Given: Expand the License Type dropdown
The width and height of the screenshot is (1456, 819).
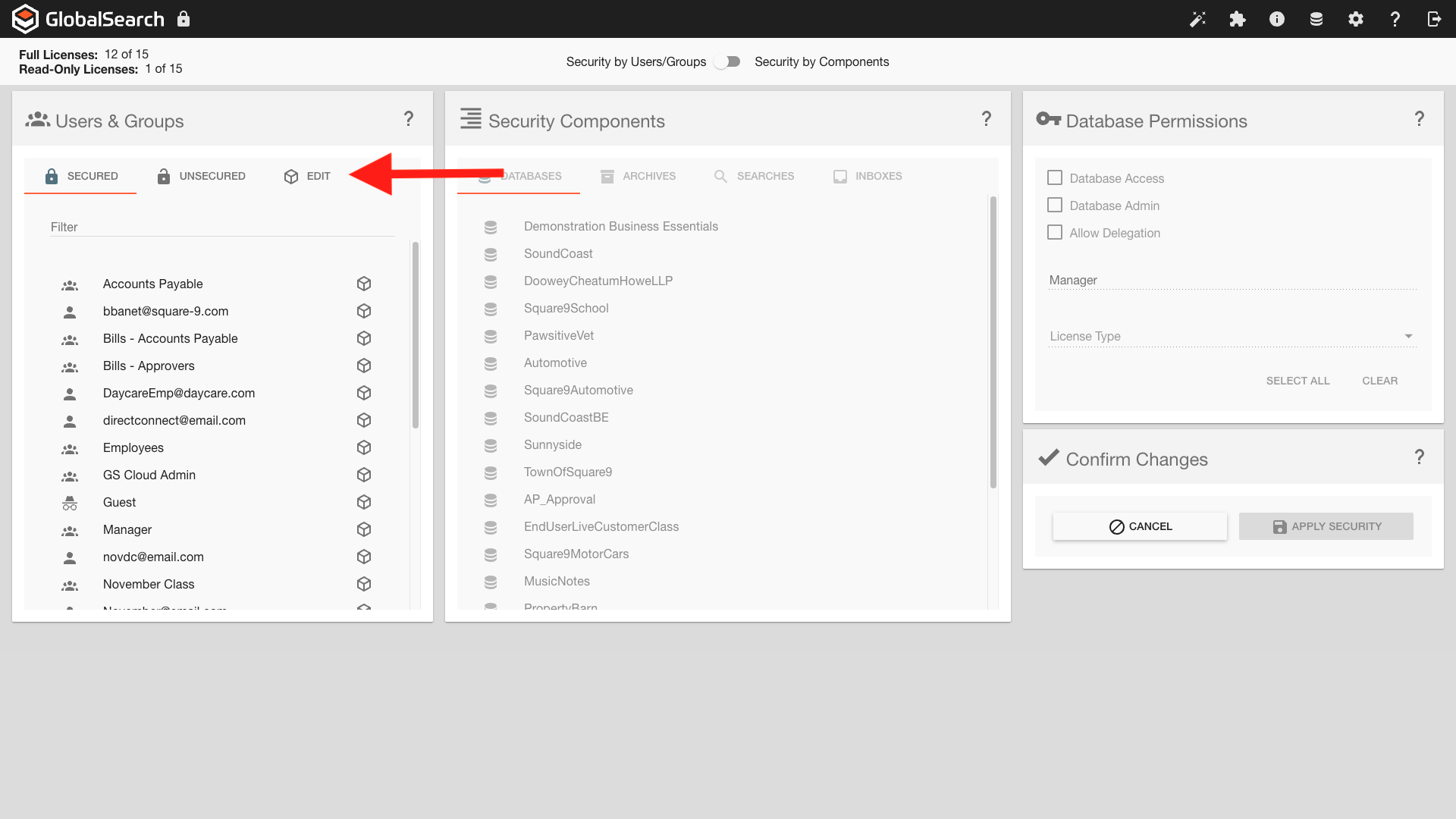Looking at the screenshot, I should (x=1232, y=336).
